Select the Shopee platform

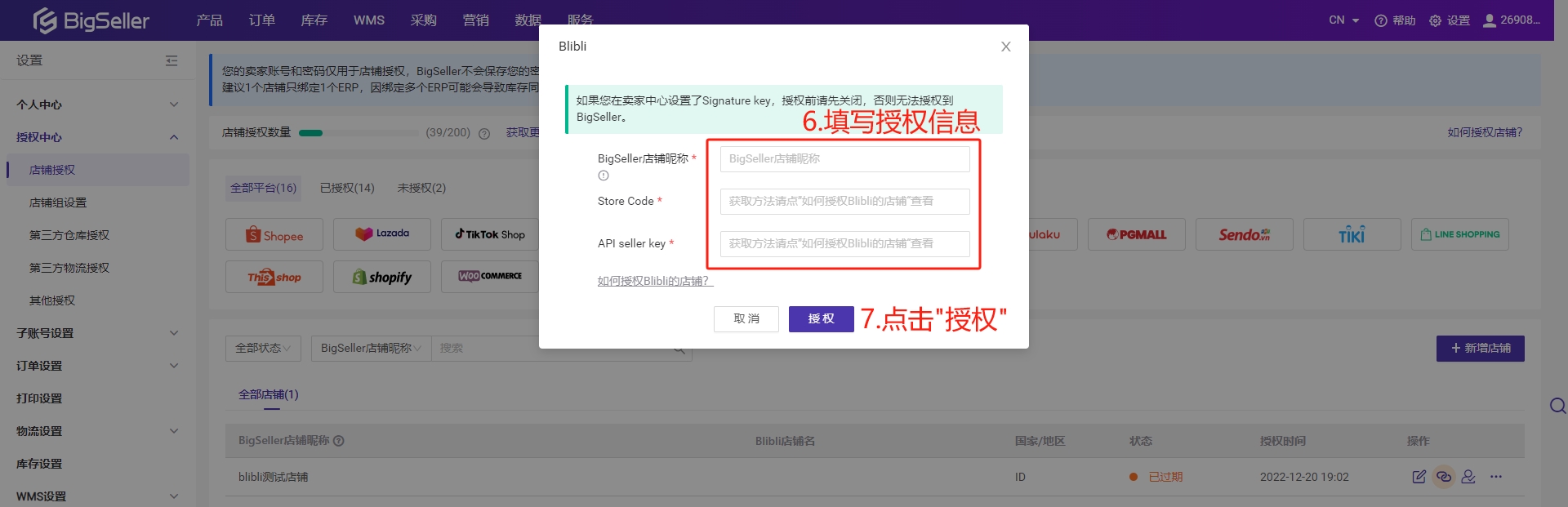(274, 235)
